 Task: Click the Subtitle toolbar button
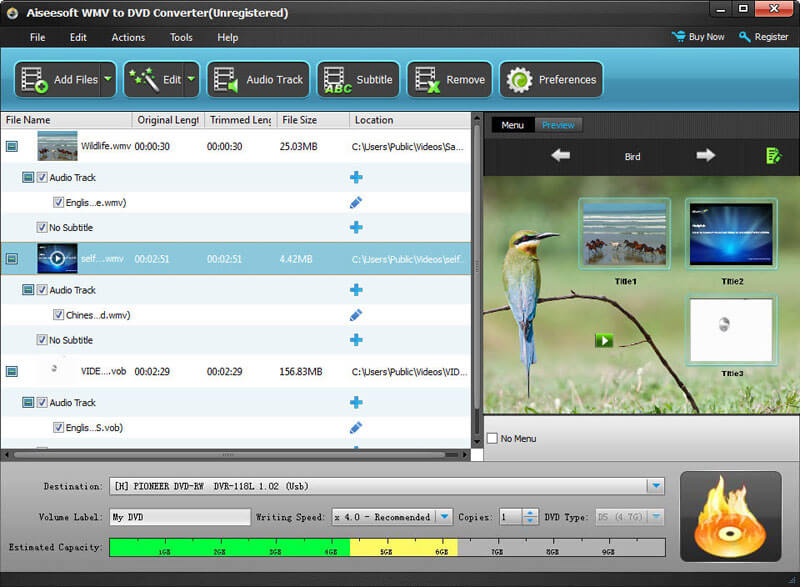click(x=358, y=80)
